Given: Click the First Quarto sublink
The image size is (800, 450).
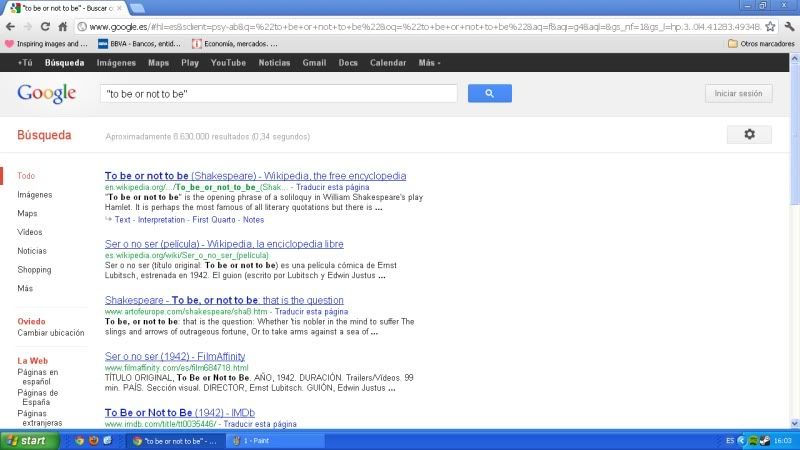Looking at the screenshot, I should (214, 220).
